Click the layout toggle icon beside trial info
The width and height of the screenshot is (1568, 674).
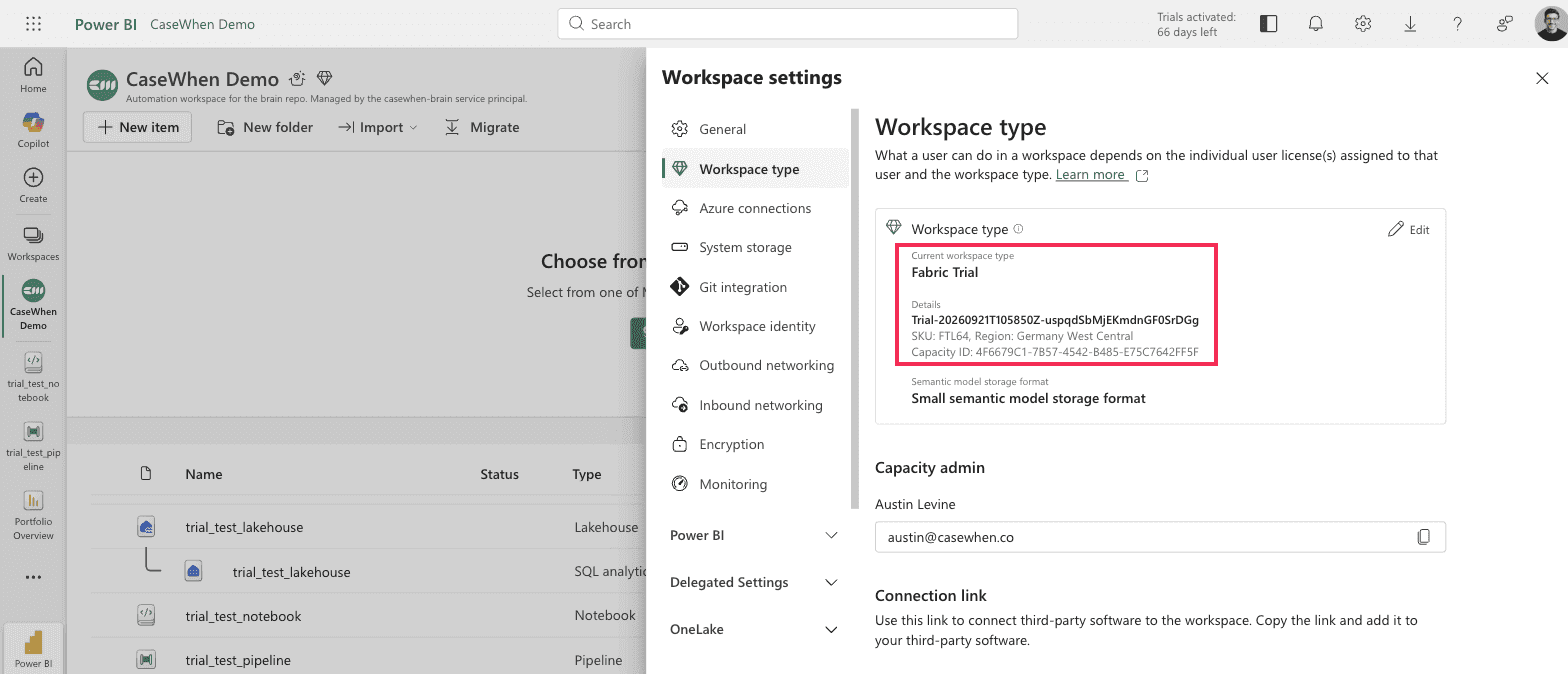coord(1268,24)
